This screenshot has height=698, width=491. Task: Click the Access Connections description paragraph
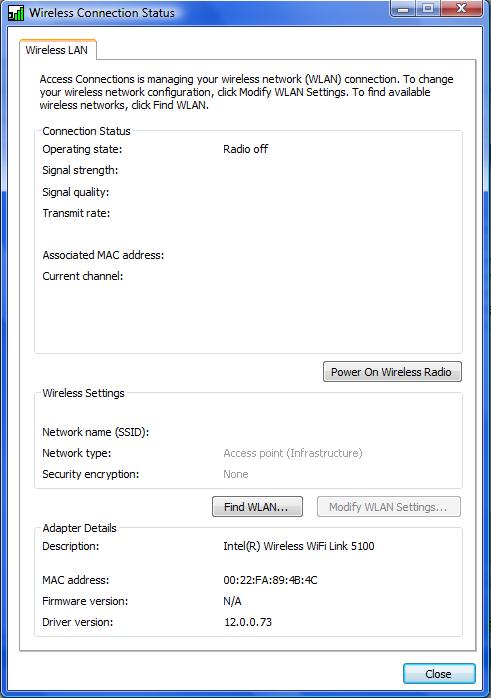[246, 92]
